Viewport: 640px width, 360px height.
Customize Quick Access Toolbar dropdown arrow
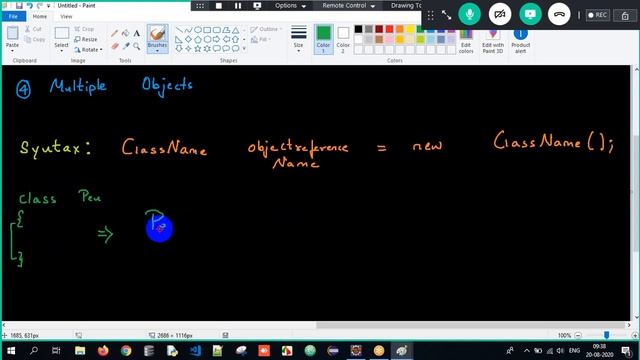(49, 6)
